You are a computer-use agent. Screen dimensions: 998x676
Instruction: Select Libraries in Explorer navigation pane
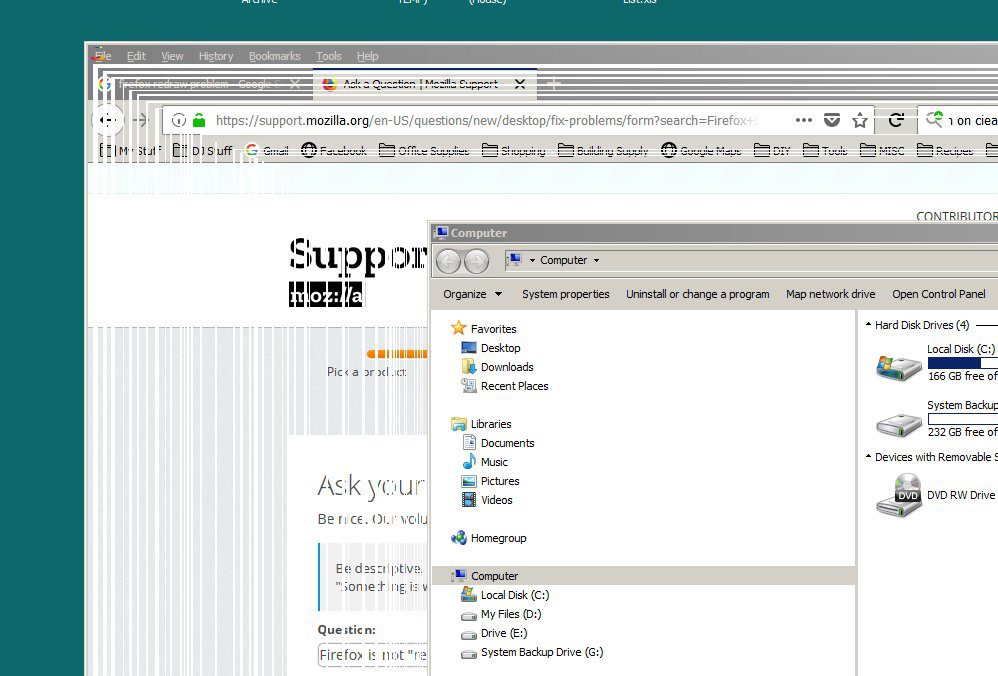click(481, 424)
